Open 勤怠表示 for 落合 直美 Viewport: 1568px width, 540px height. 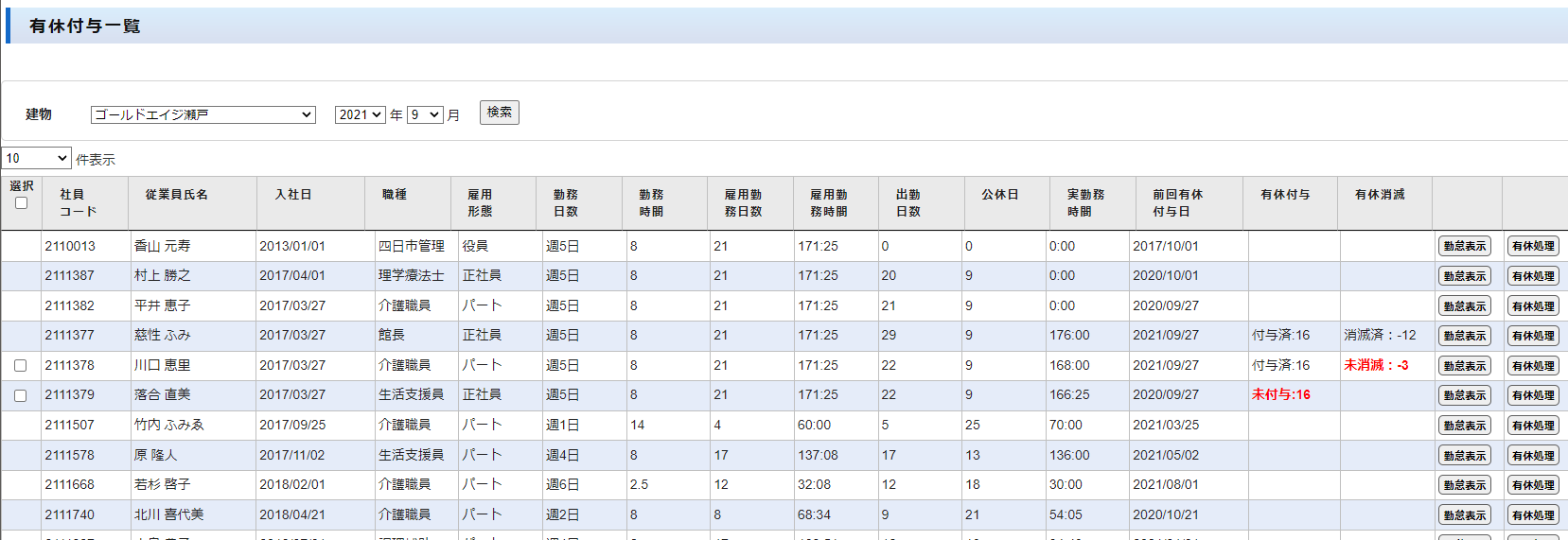point(1464,395)
